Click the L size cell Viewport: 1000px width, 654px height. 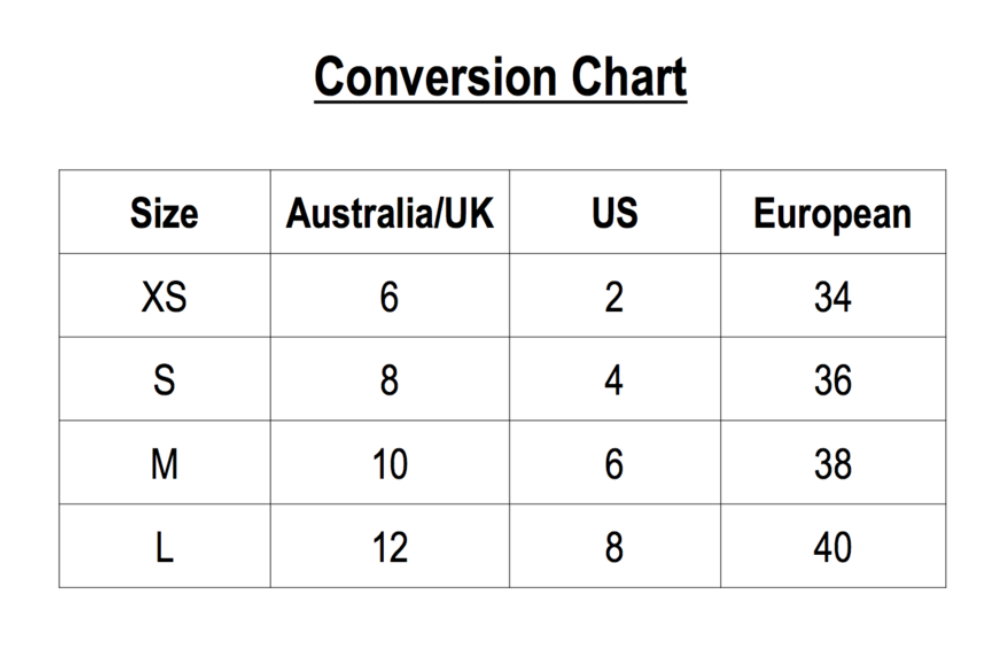pos(165,547)
